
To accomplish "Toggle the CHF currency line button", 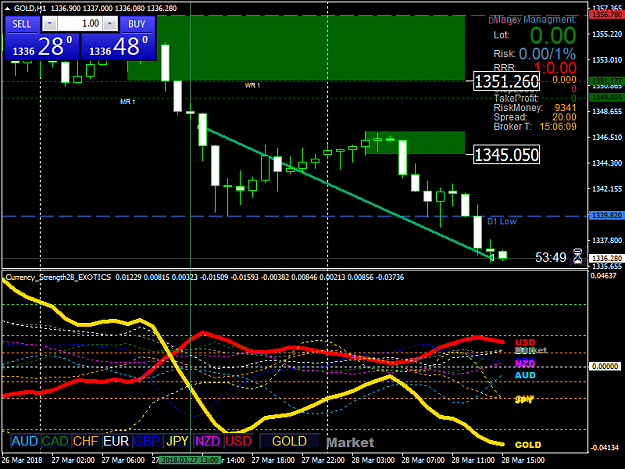I will (86, 441).
